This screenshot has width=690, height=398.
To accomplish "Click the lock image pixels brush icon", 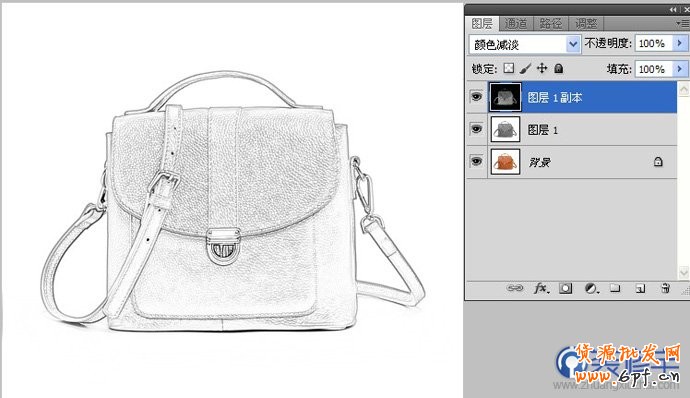I will pos(525,68).
